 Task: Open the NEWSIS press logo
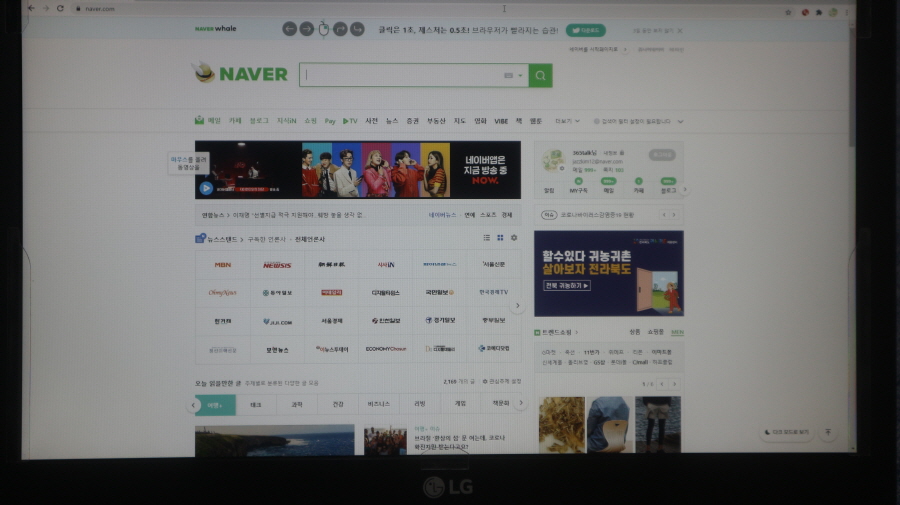277,265
